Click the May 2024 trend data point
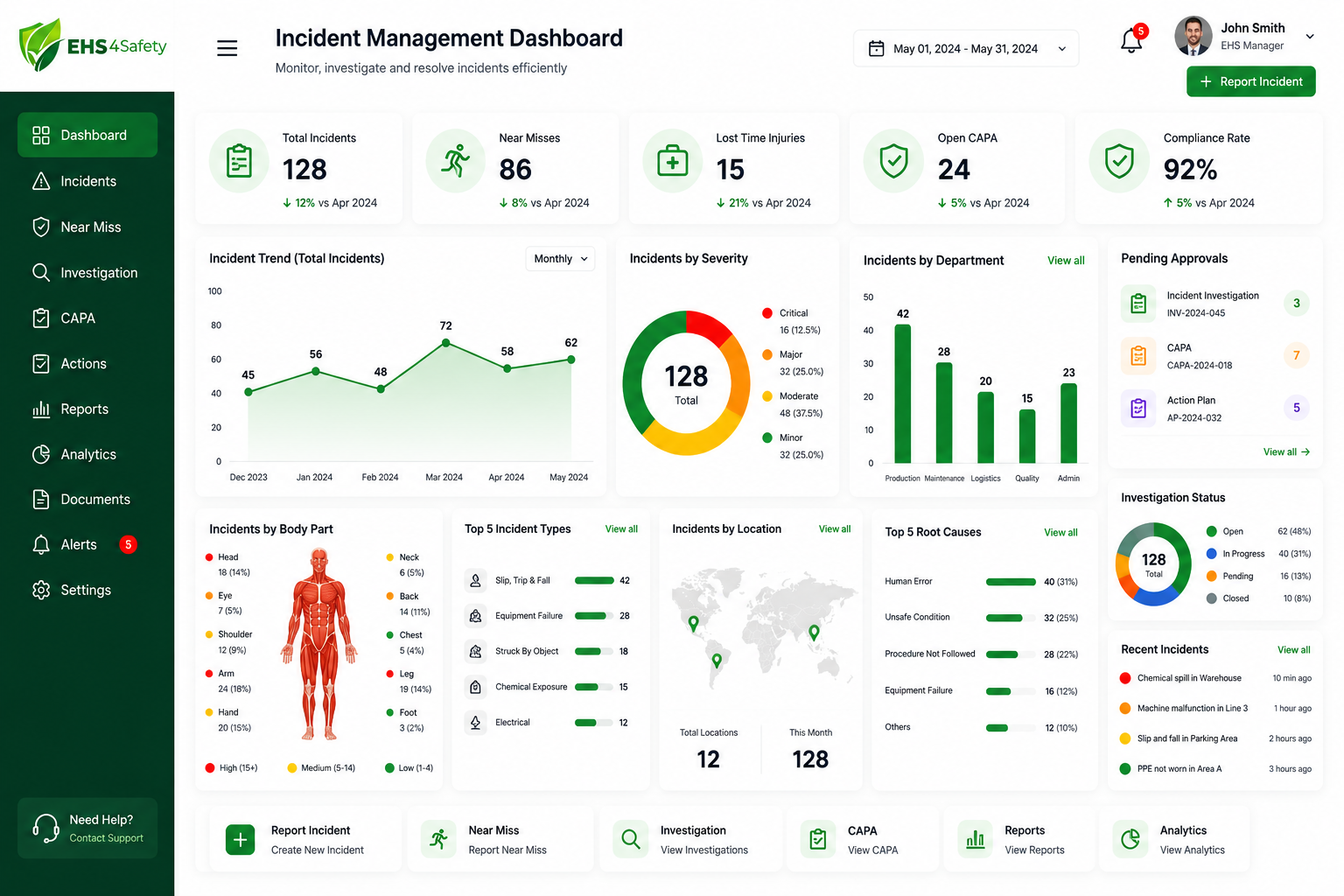The height and width of the screenshot is (896, 1344). tap(571, 360)
